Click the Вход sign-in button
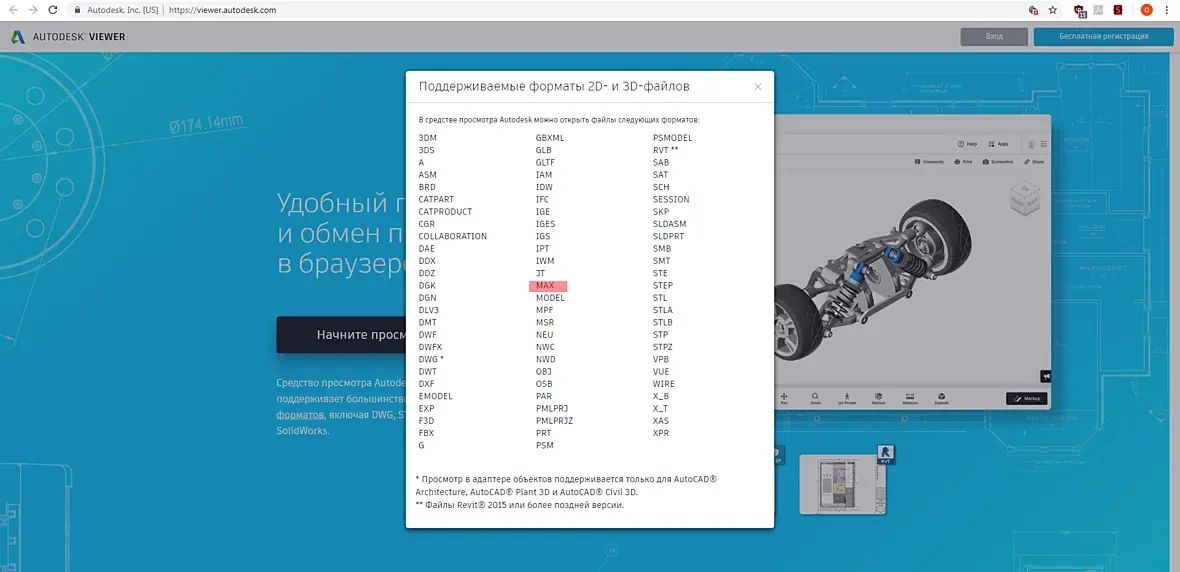Viewport: 1180px width, 572px height. 994,37
